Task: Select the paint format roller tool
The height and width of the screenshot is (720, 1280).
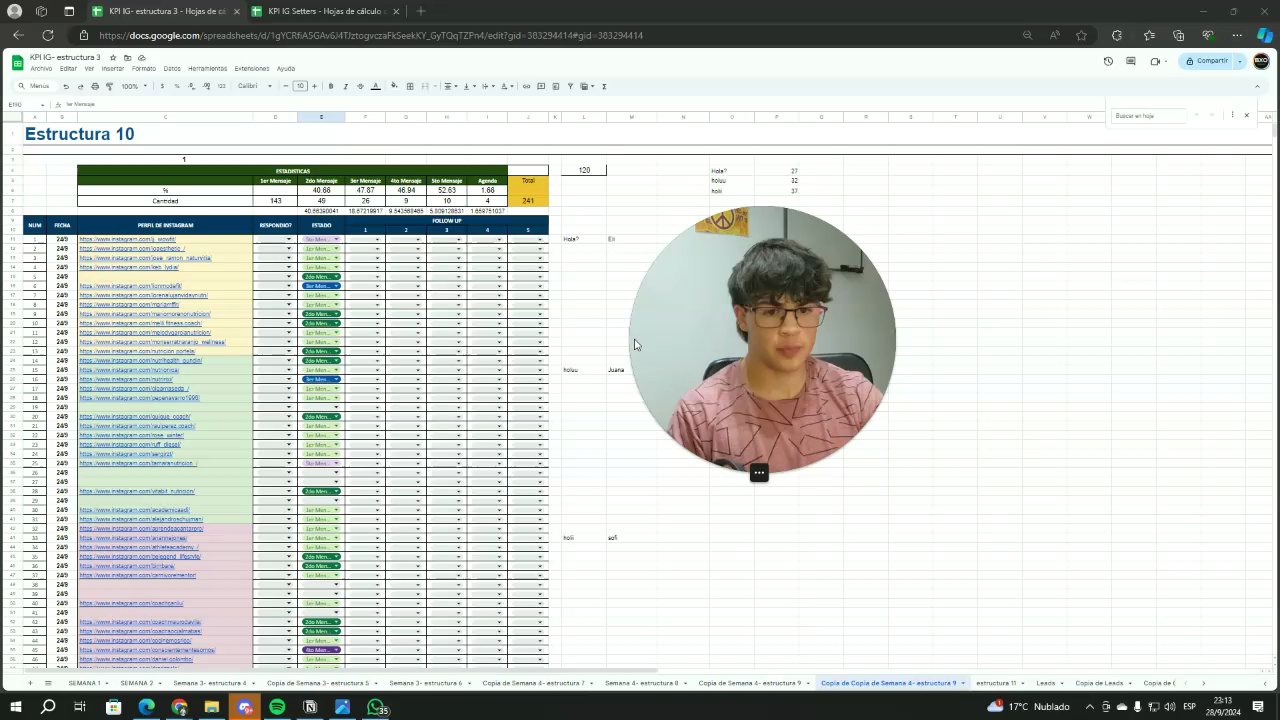Action: click(x=109, y=86)
